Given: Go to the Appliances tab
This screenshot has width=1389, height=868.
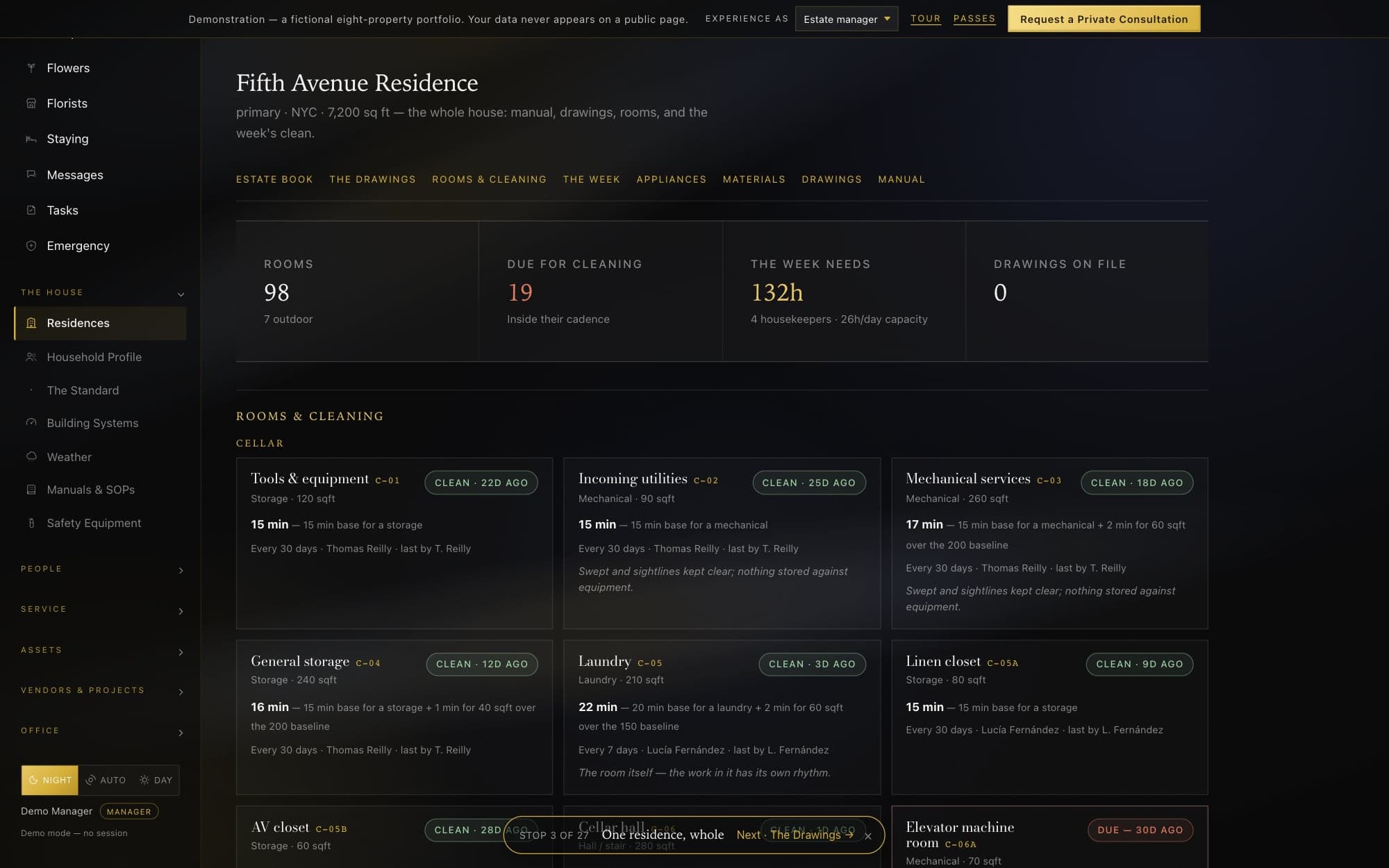Looking at the screenshot, I should tap(671, 179).
